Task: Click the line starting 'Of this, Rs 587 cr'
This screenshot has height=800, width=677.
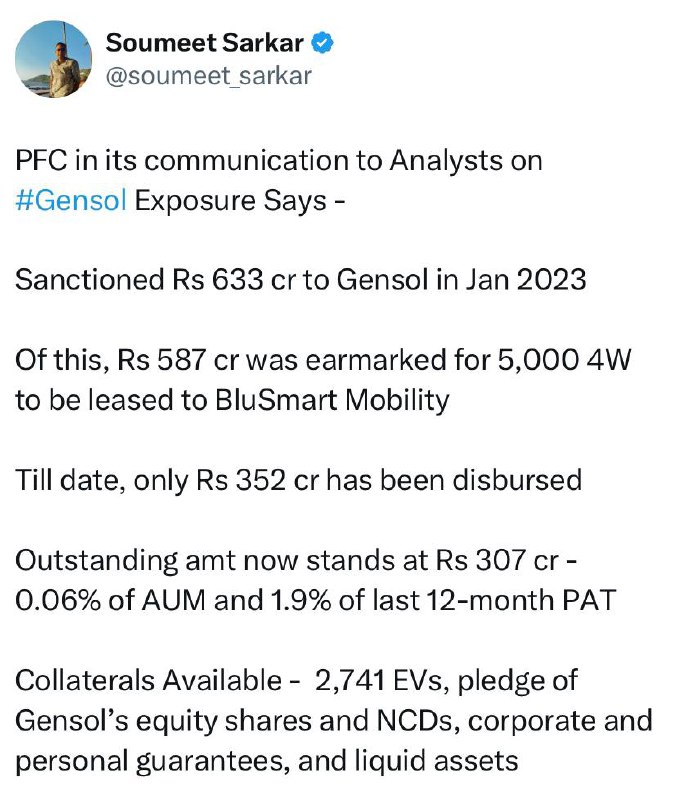Action: coord(323,360)
